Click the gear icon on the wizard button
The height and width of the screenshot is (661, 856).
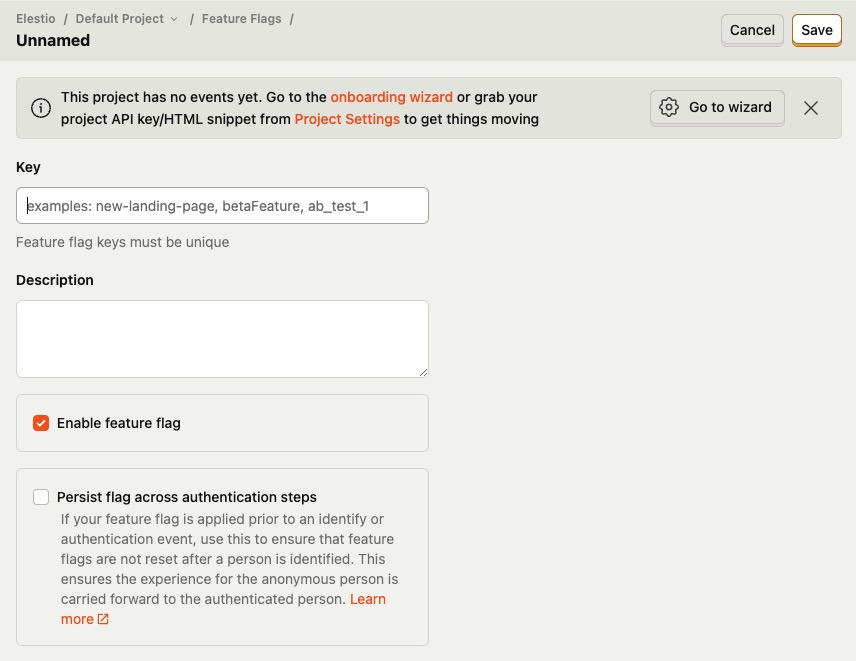pyautogui.click(x=669, y=107)
